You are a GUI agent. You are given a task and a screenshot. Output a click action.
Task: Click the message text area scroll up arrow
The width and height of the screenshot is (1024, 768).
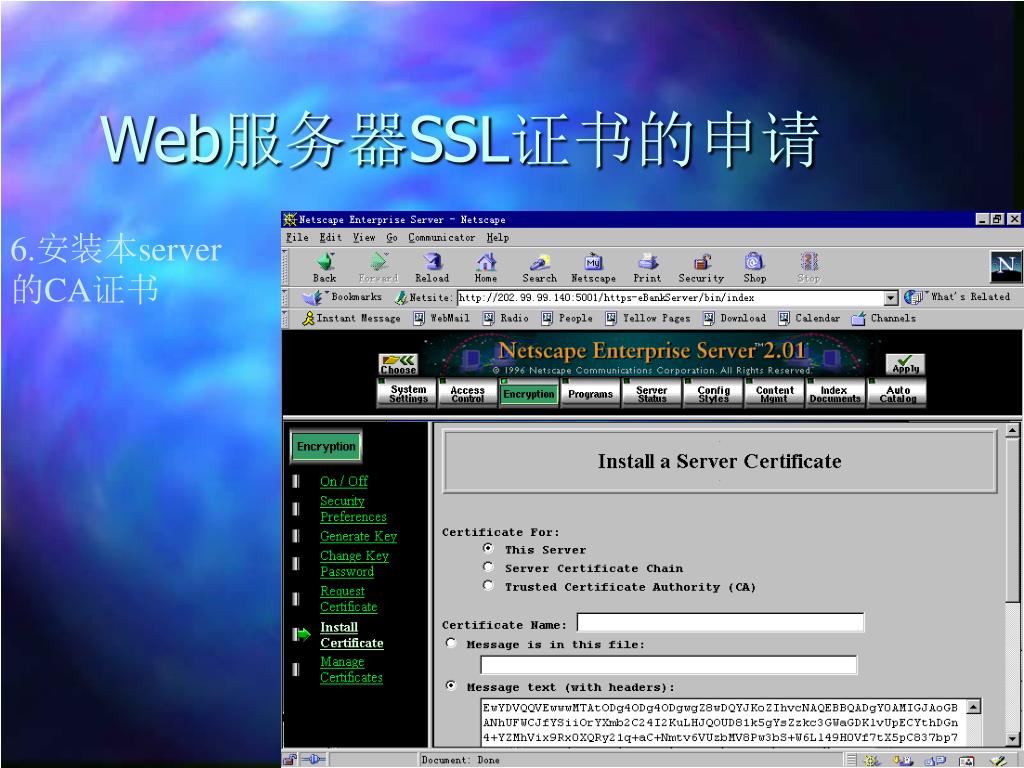pyautogui.click(x=974, y=707)
